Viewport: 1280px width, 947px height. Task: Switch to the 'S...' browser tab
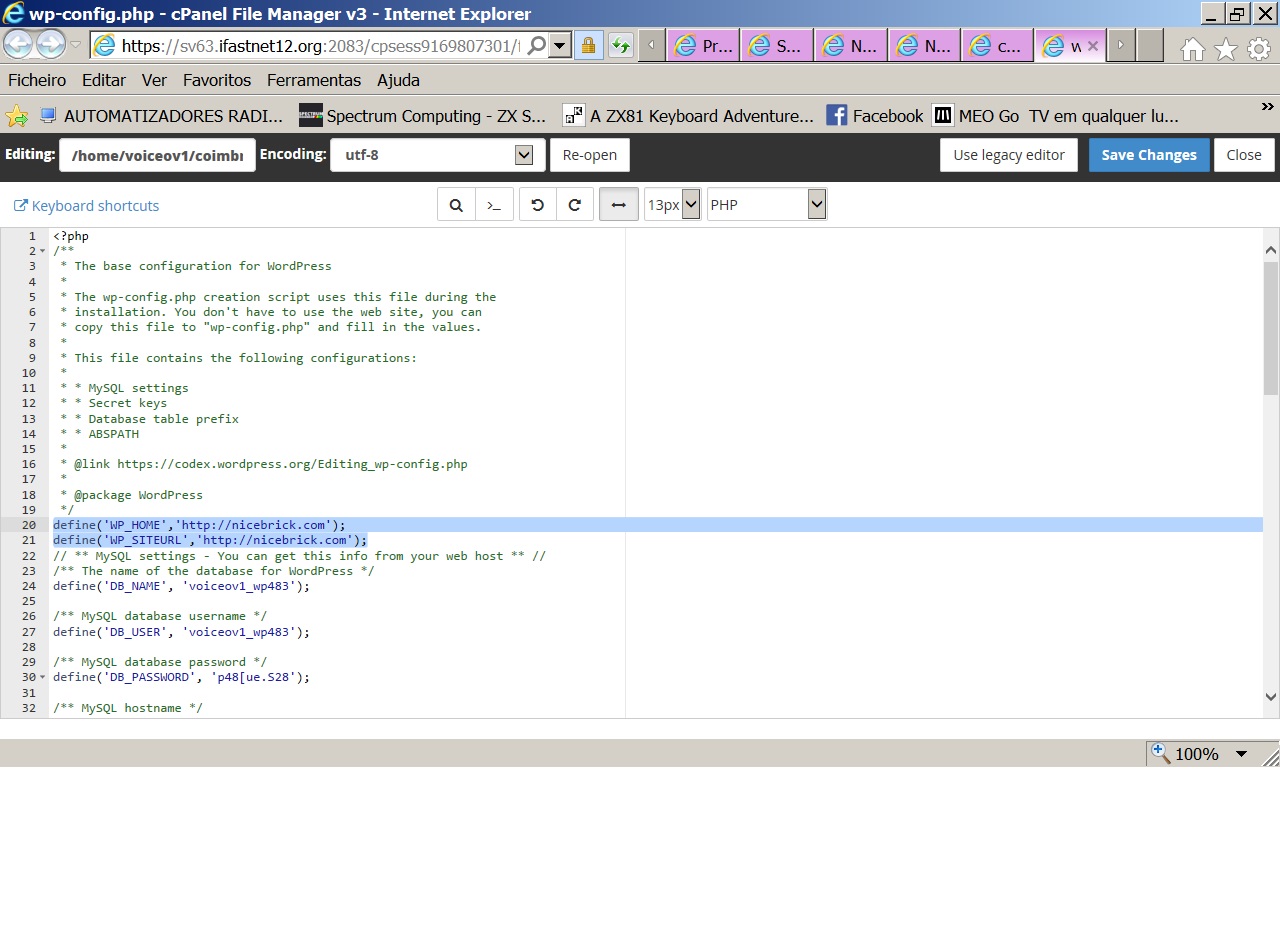click(x=777, y=46)
